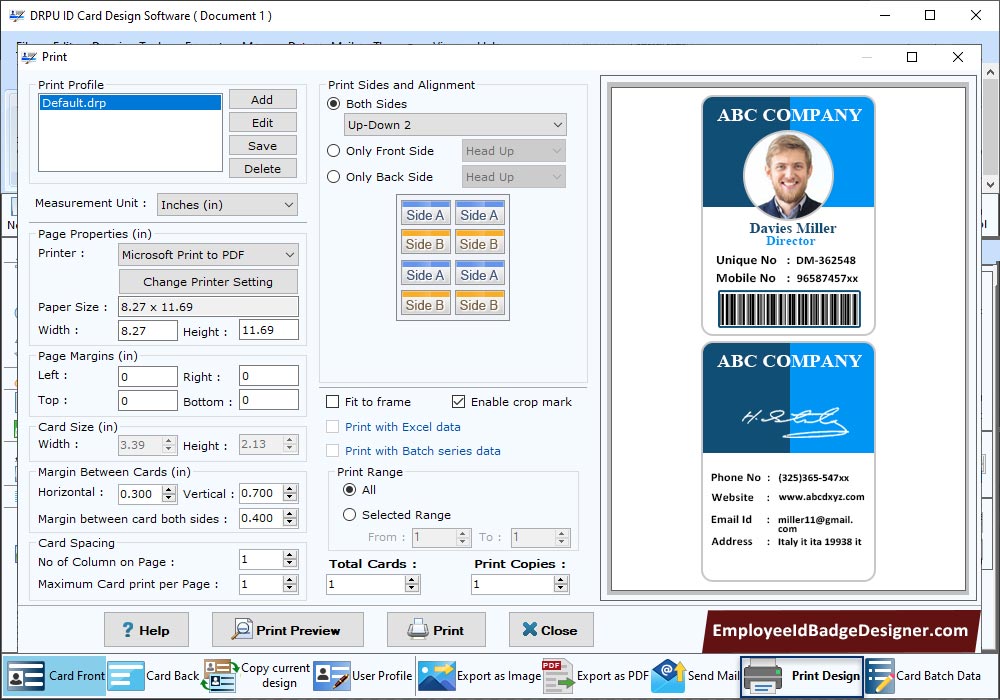Click top-left Side A layout tile
This screenshot has width=1000, height=700.
(425, 214)
